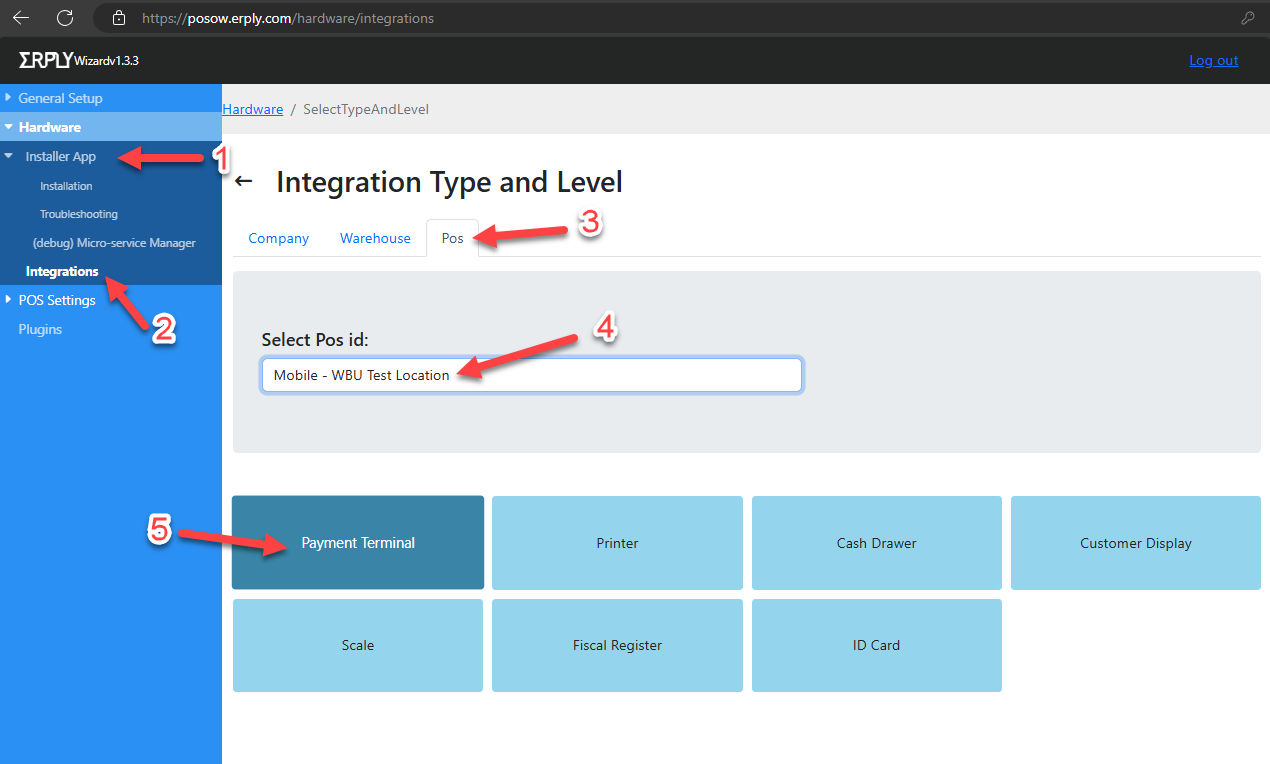
Task: Open the Select Pos id dropdown
Action: tap(532, 375)
